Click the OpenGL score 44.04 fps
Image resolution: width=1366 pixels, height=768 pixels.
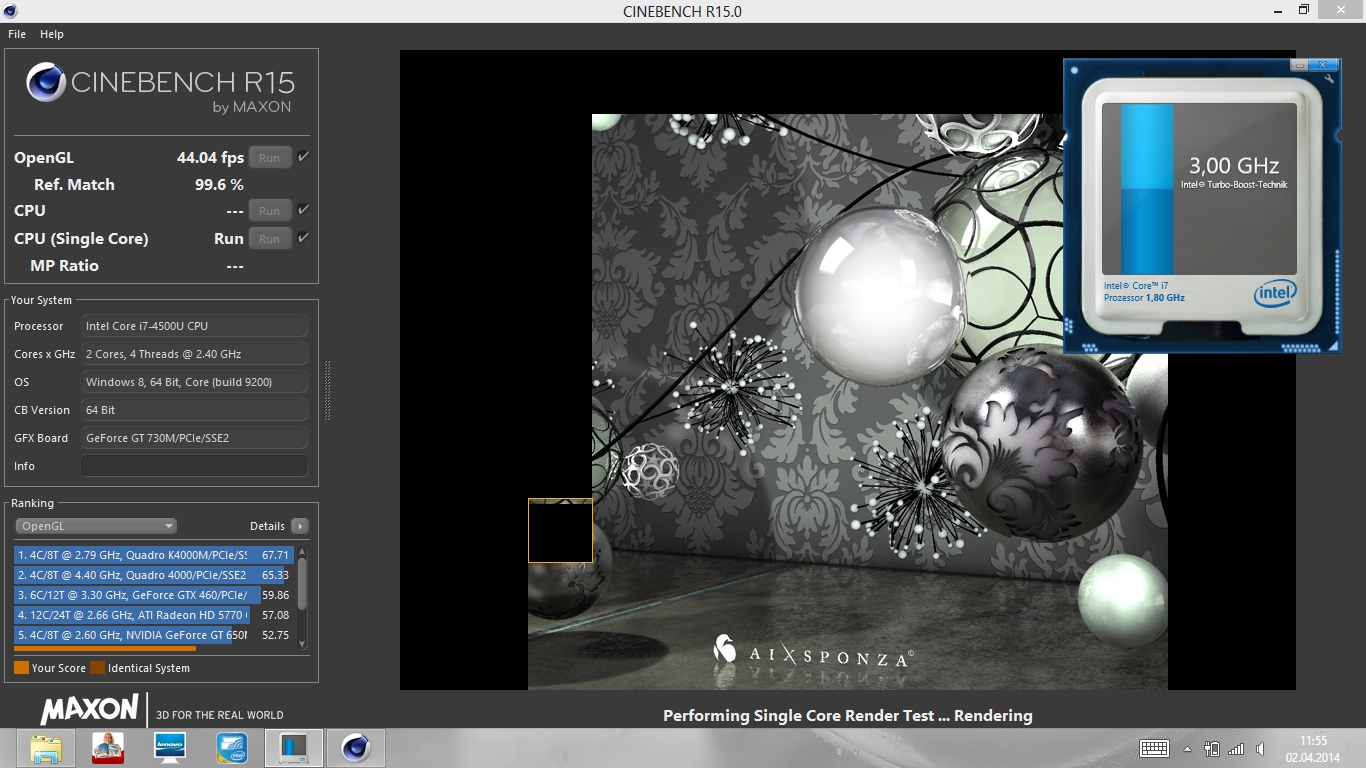click(210, 157)
